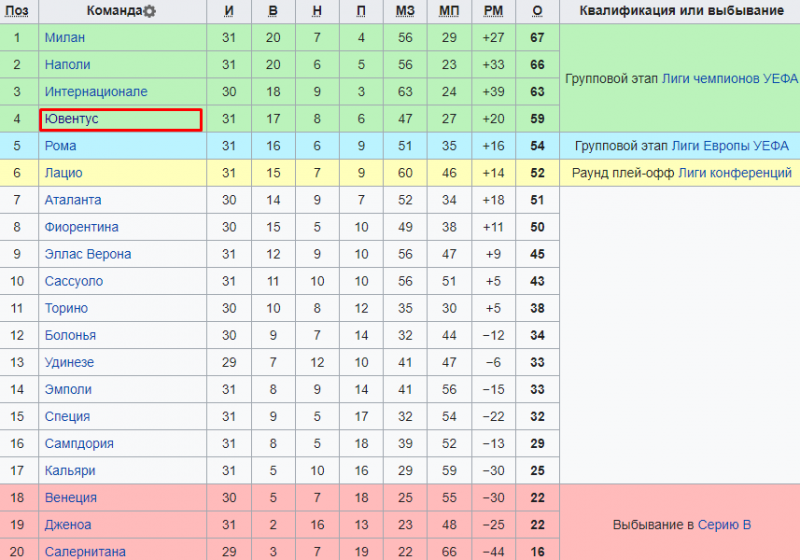Follow the Лиги чемпионов УЕФА link
The width and height of the screenshot is (800, 560).
click(x=730, y=79)
